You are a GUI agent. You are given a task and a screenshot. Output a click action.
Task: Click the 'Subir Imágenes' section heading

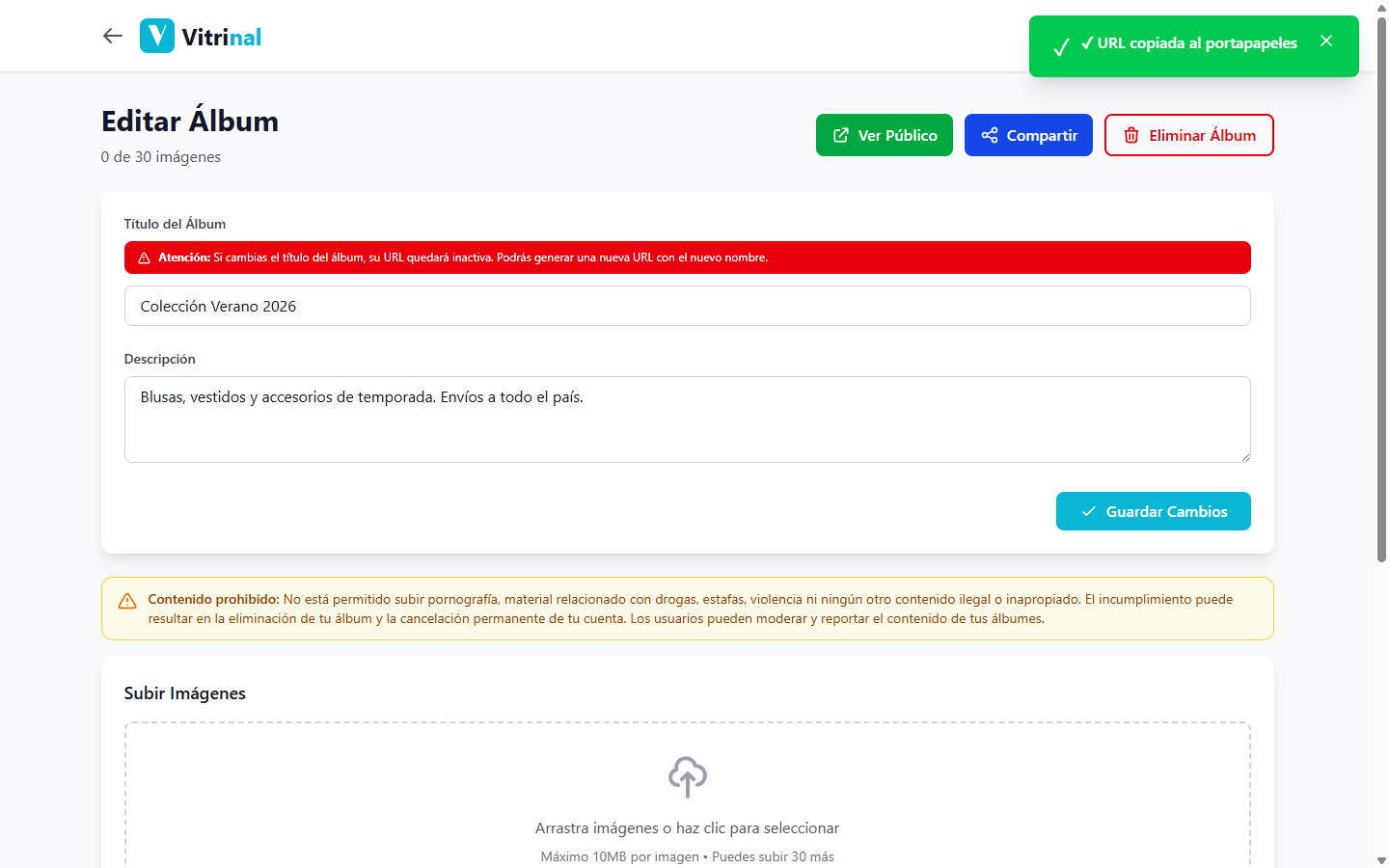pos(185,692)
